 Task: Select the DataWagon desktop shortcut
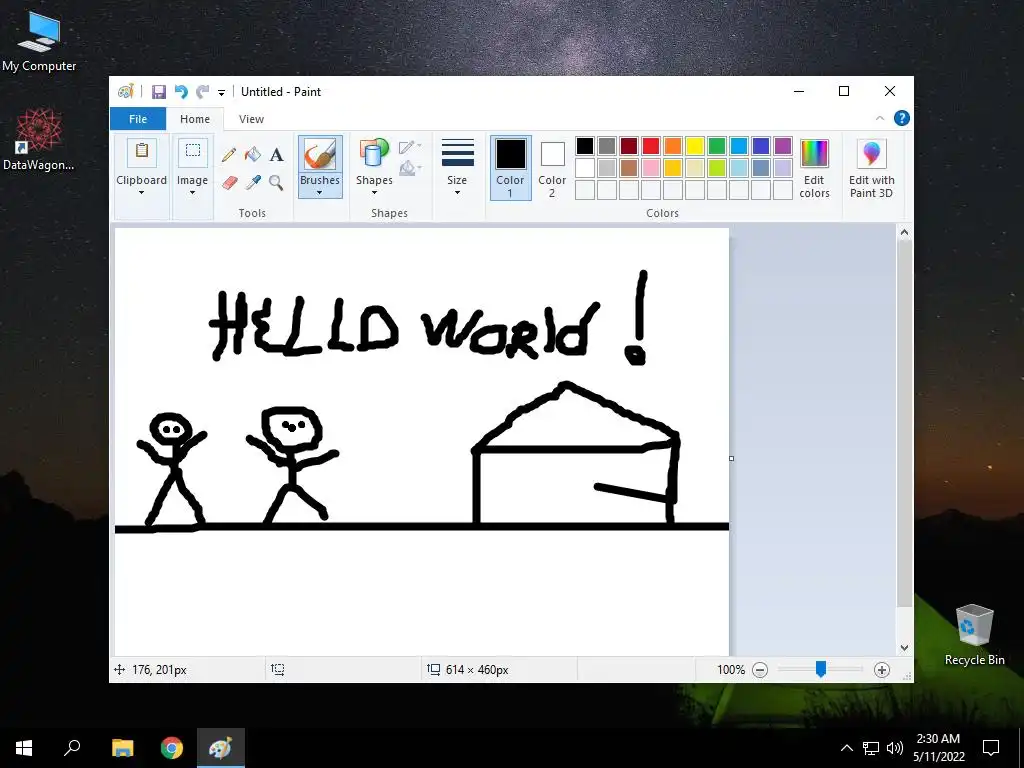pyautogui.click(x=39, y=139)
